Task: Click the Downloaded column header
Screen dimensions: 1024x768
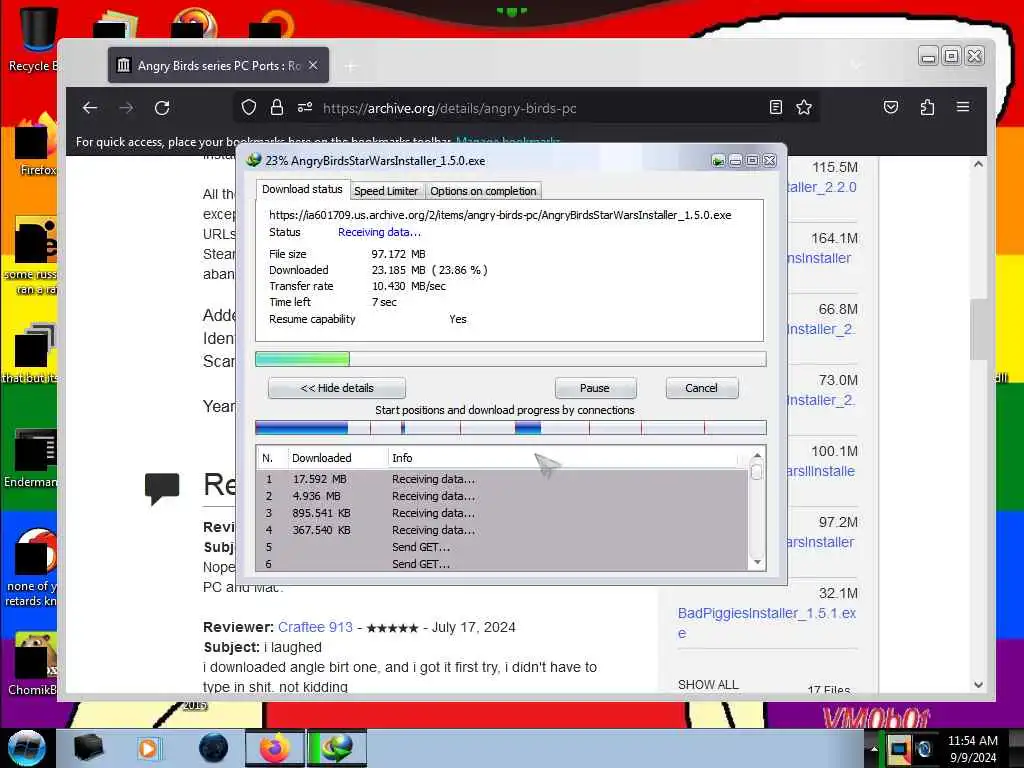Action: pyautogui.click(x=338, y=458)
